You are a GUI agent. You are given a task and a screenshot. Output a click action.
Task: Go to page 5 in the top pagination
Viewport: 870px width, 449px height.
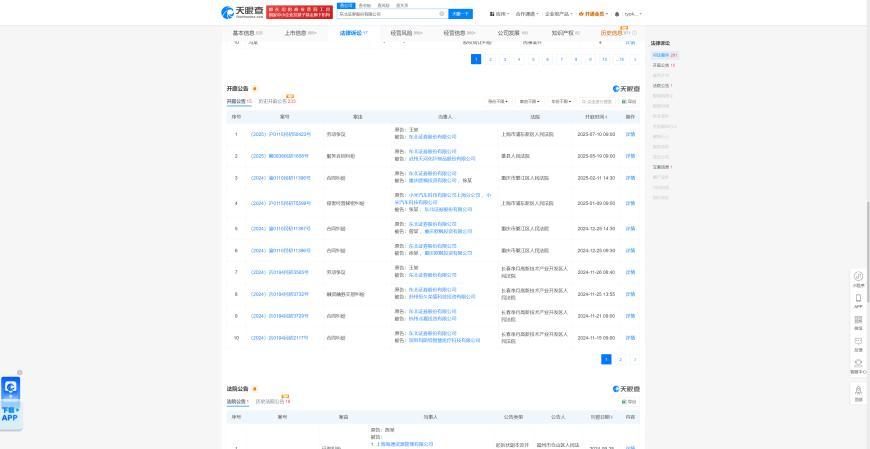coord(533,59)
